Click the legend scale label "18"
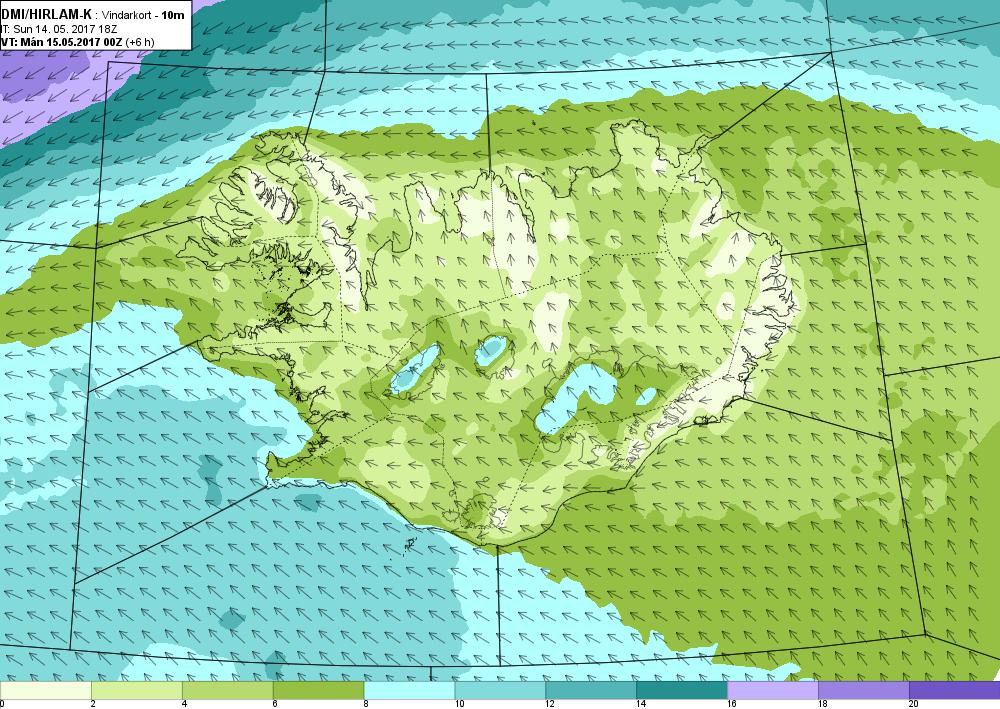Viewport: 1000px width, 709px height. [x=823, y=704]
